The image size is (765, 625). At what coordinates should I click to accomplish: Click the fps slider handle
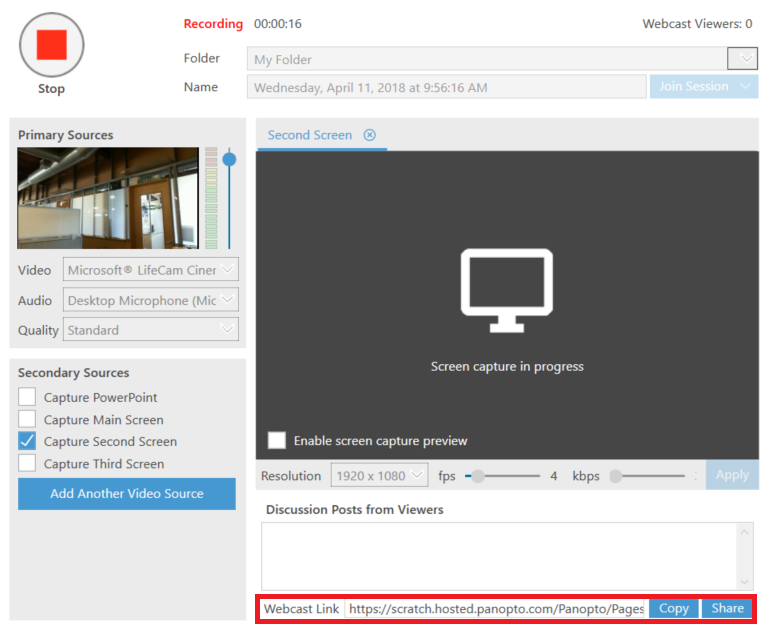[x=478, y=476]
